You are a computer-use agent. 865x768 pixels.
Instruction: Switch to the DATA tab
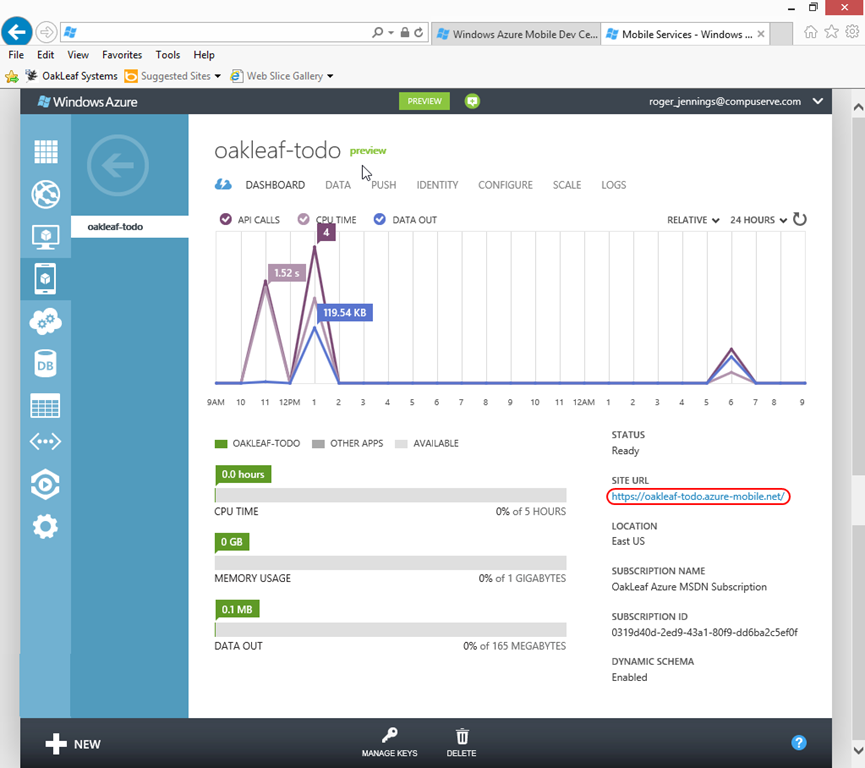pos(338,185)
